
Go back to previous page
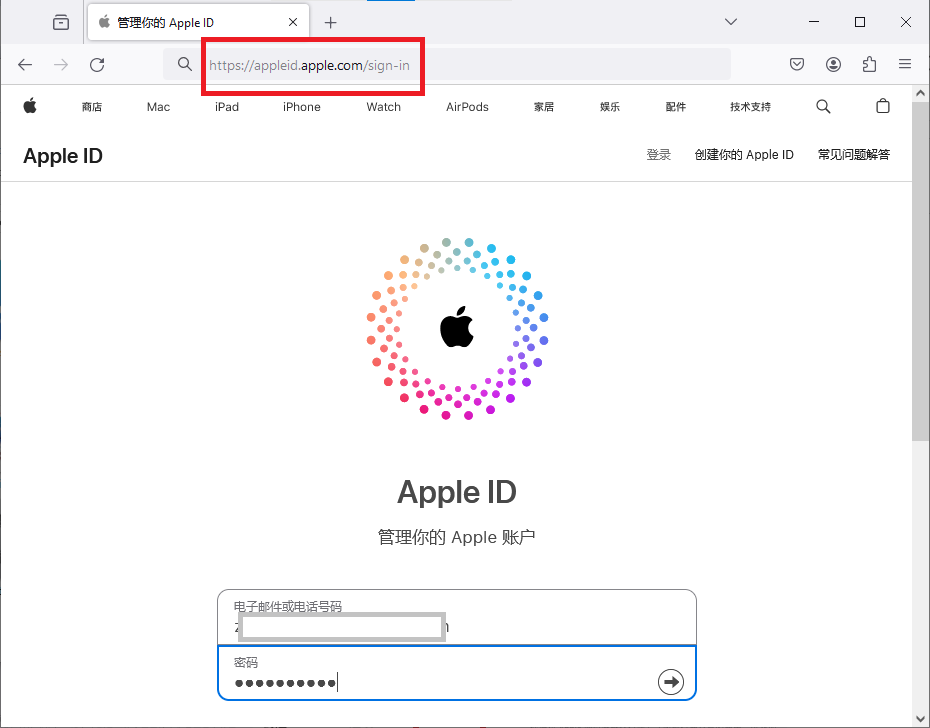coord(25,64)
